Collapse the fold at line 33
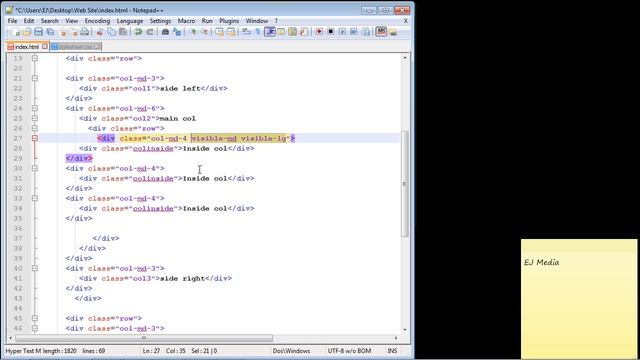 pos(35,198)
